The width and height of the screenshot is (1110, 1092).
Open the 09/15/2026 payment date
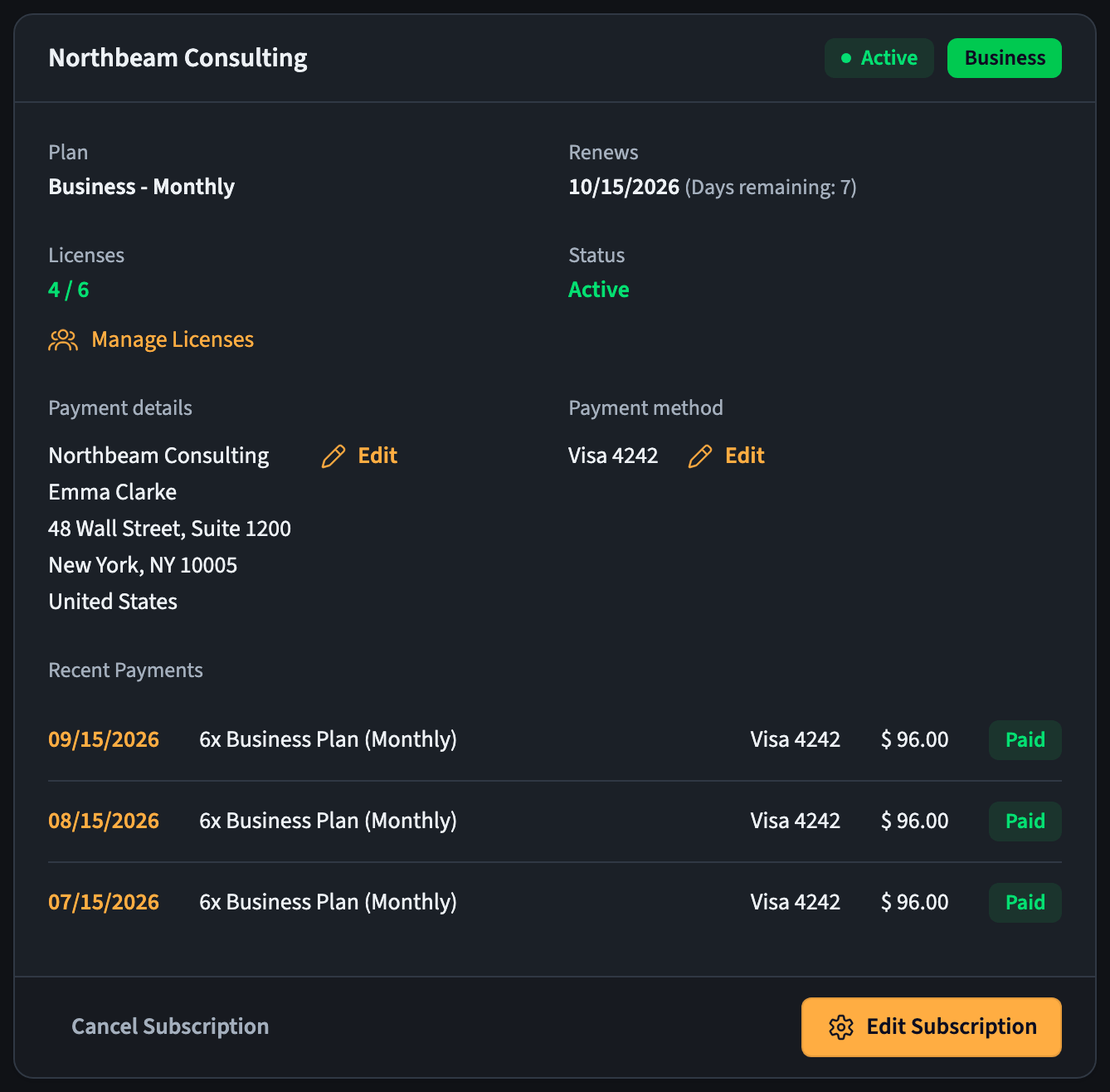tap(104, 739)
